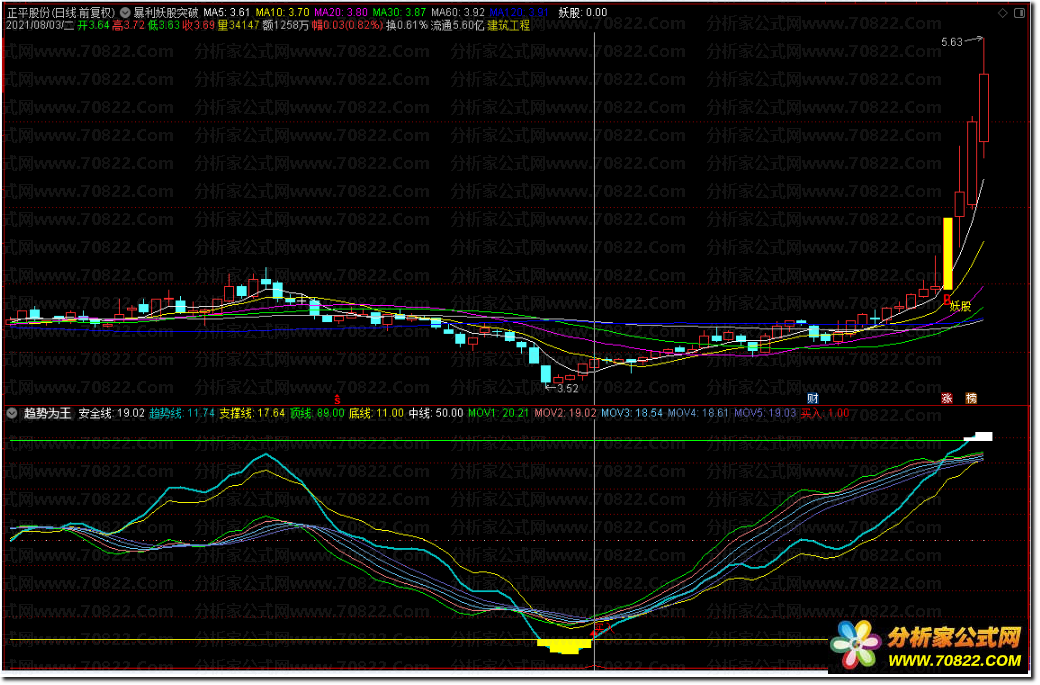Viewport: 1040px width, 685px height.
Task: Expand the chevron menu next to 趋势为王
Action: click(11, 413)
